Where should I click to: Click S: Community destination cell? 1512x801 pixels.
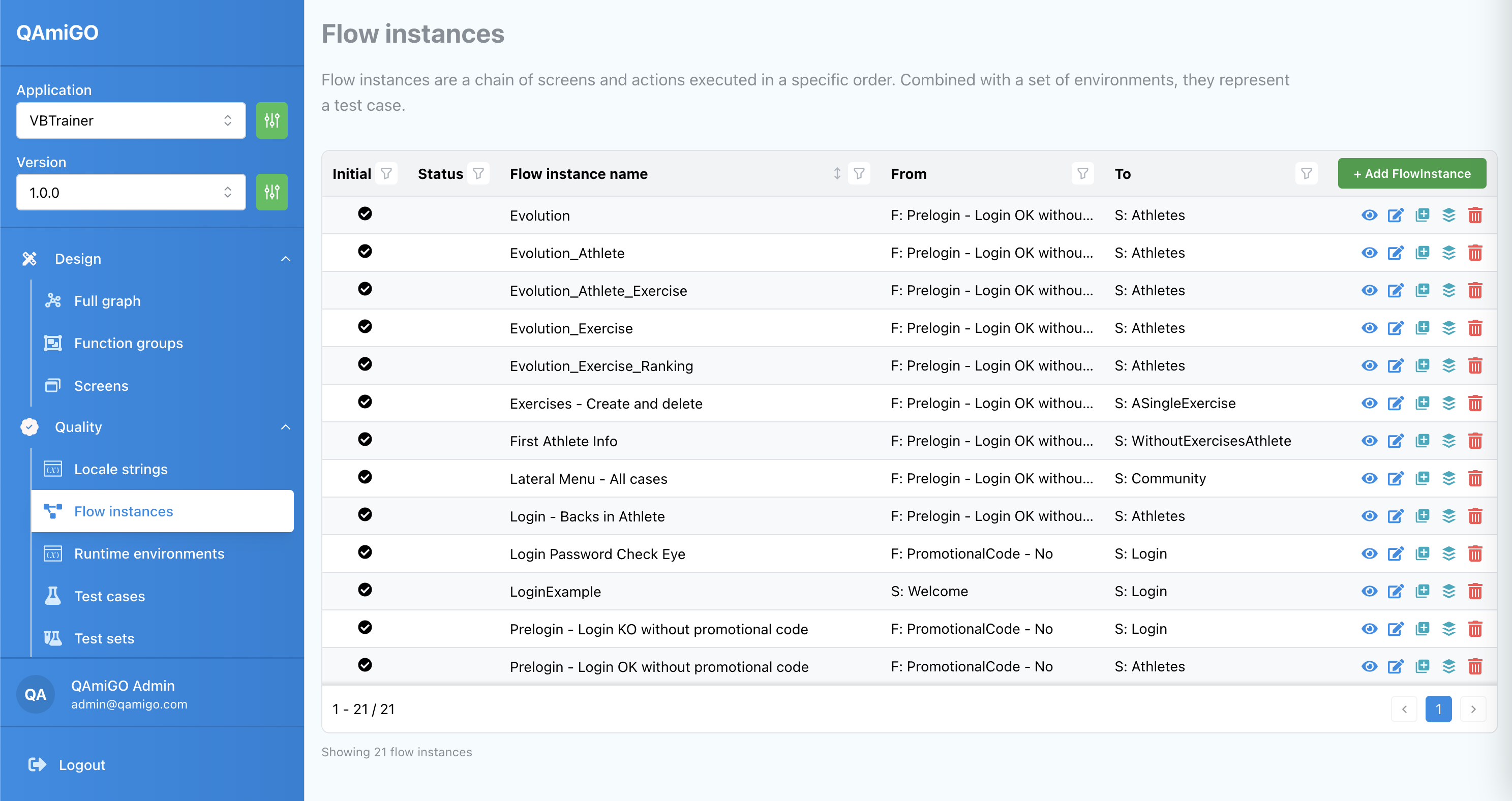pos(1160,478)
